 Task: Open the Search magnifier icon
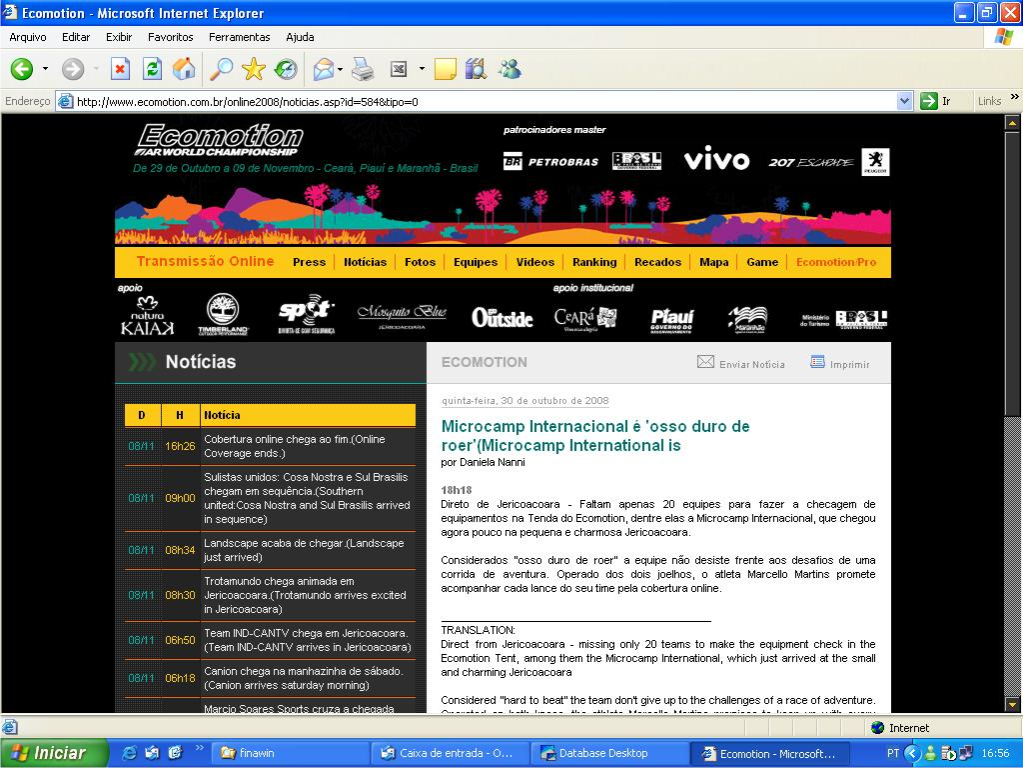pyautogui.click(x=221, y=69)
